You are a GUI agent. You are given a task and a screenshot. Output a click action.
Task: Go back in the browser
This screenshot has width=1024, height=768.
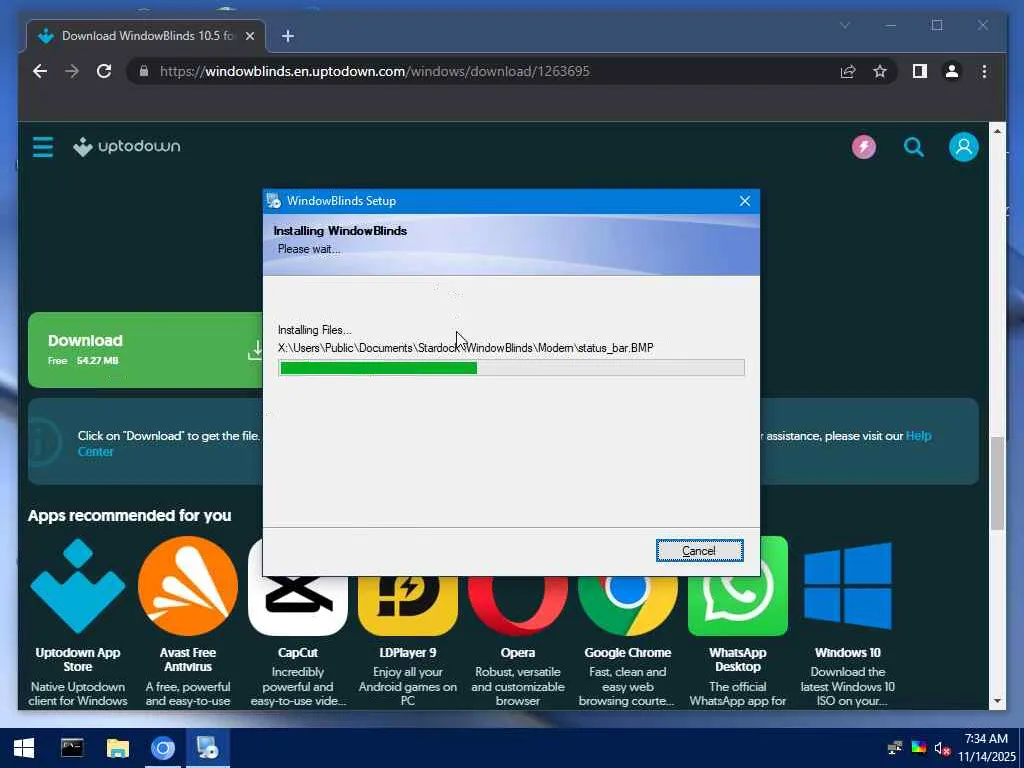click(40, 71)
